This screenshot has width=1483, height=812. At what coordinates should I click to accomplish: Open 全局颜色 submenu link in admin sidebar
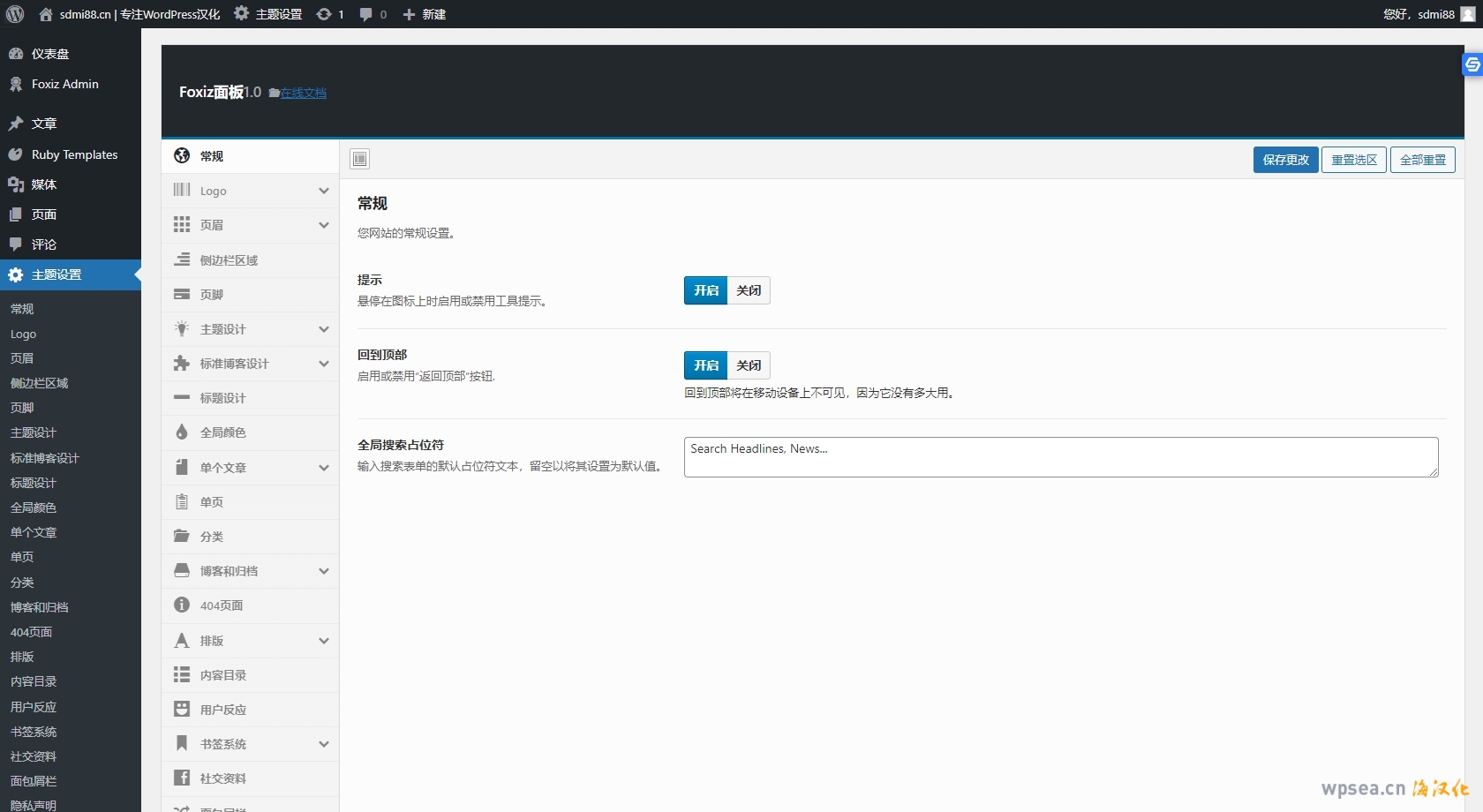tap(34, 507)
